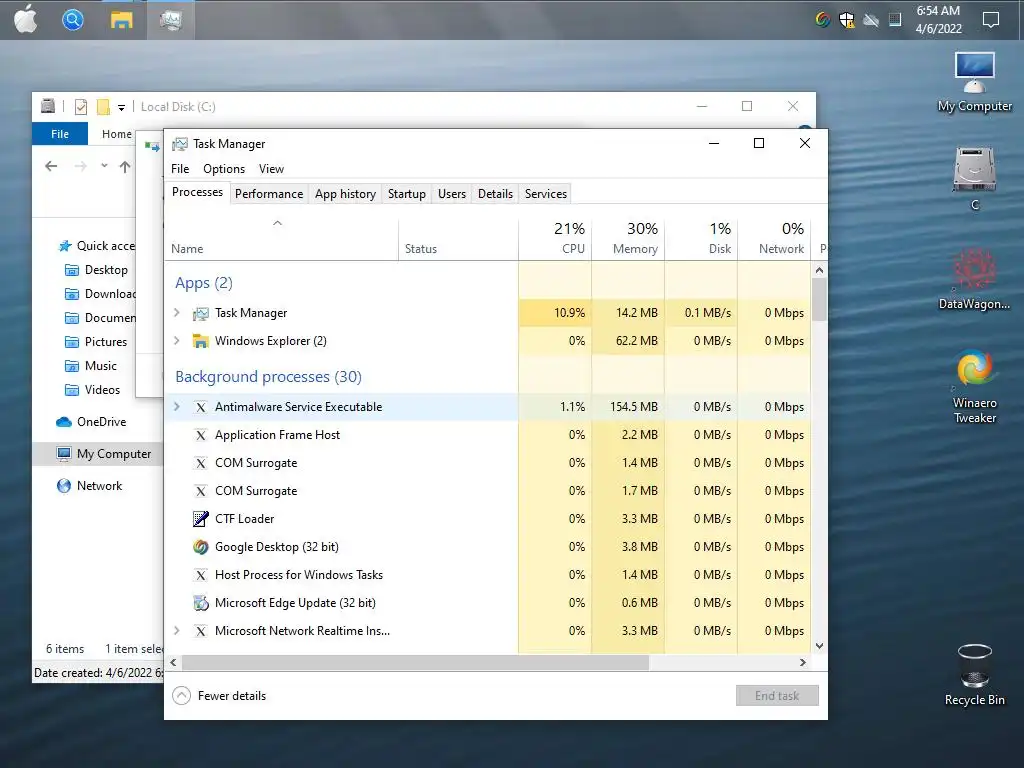Open the Options menu
1024x768 pixels.
[224, 168]
